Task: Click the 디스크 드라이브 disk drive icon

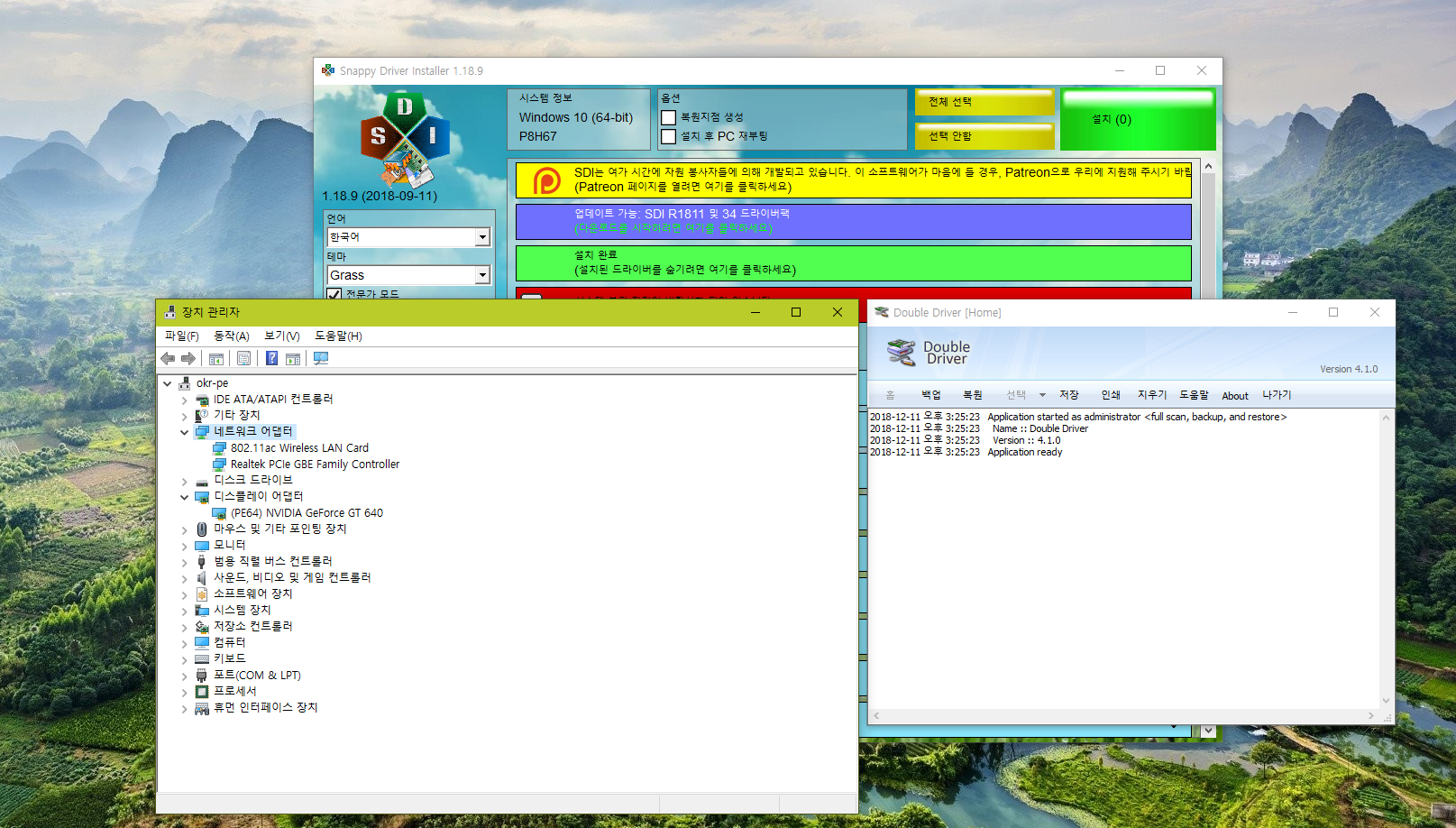Action: click(202, 481)
